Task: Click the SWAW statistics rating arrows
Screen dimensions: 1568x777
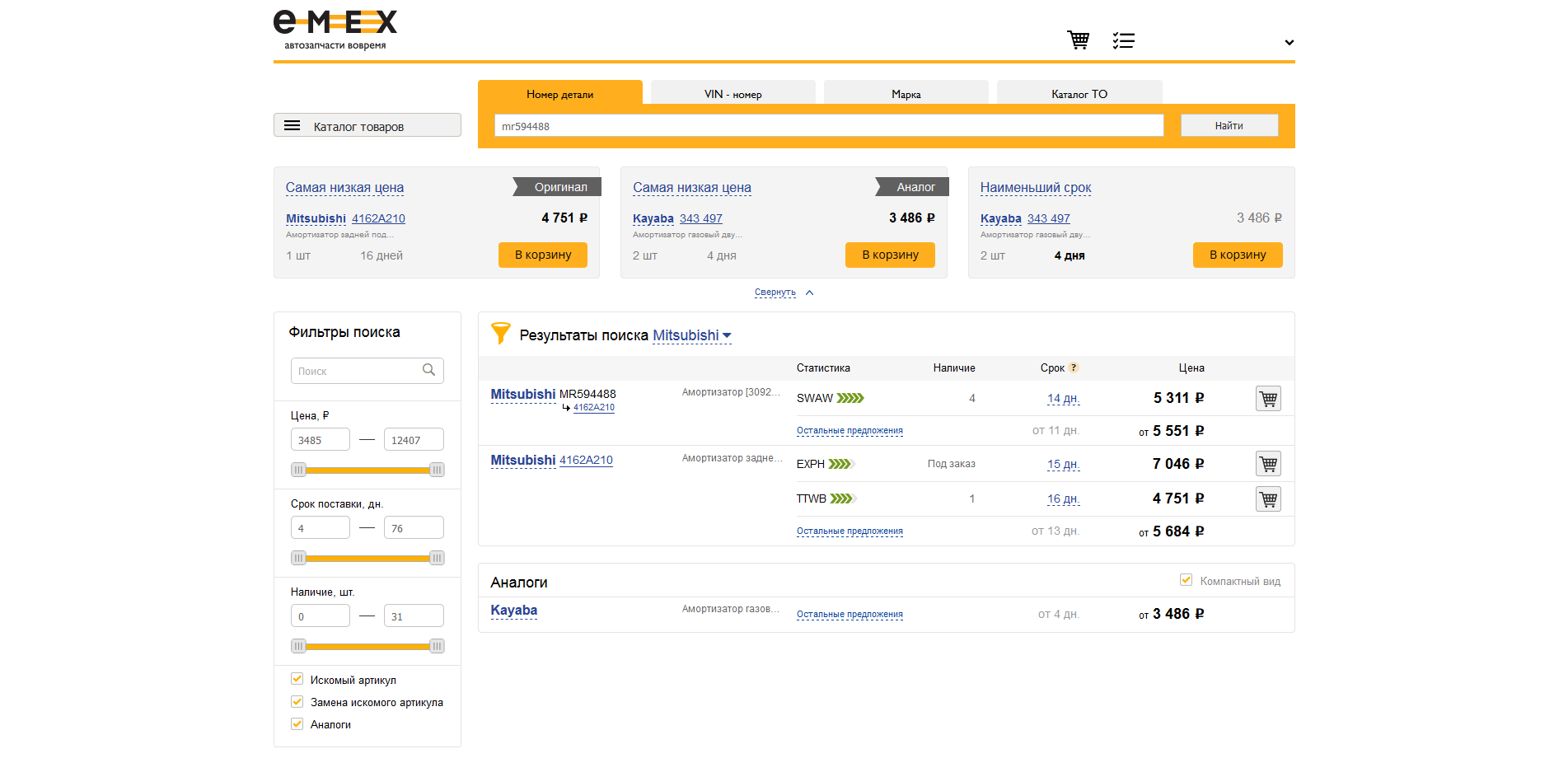Action: click(850, 398)
